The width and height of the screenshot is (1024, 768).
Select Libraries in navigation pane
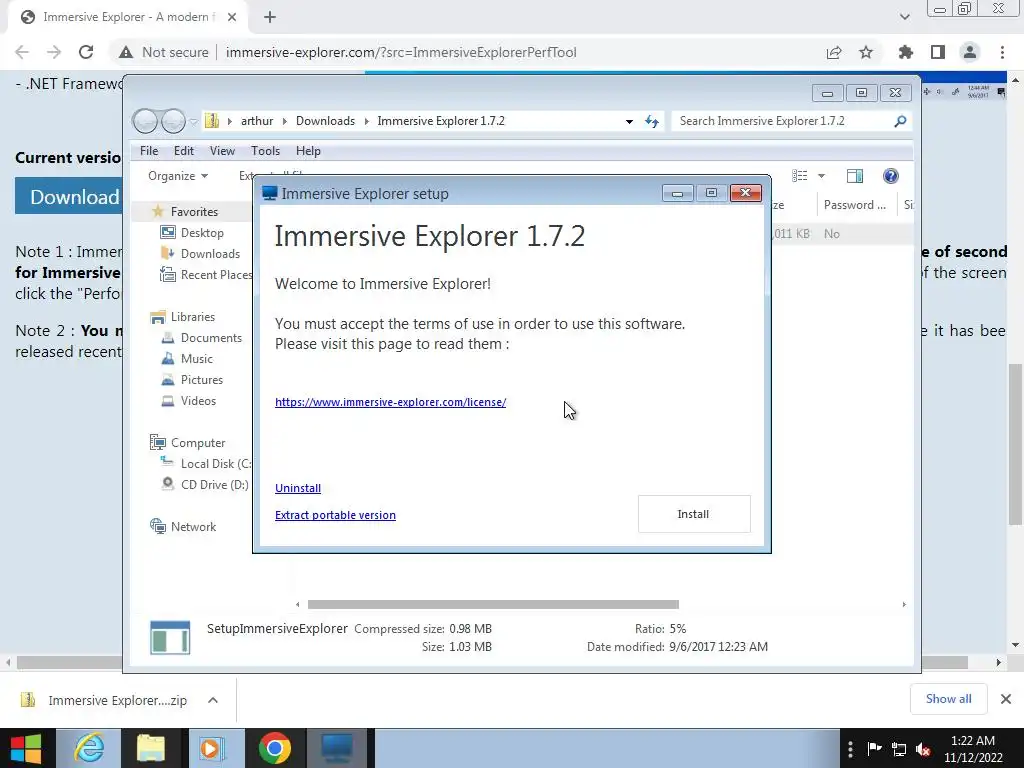183,317
